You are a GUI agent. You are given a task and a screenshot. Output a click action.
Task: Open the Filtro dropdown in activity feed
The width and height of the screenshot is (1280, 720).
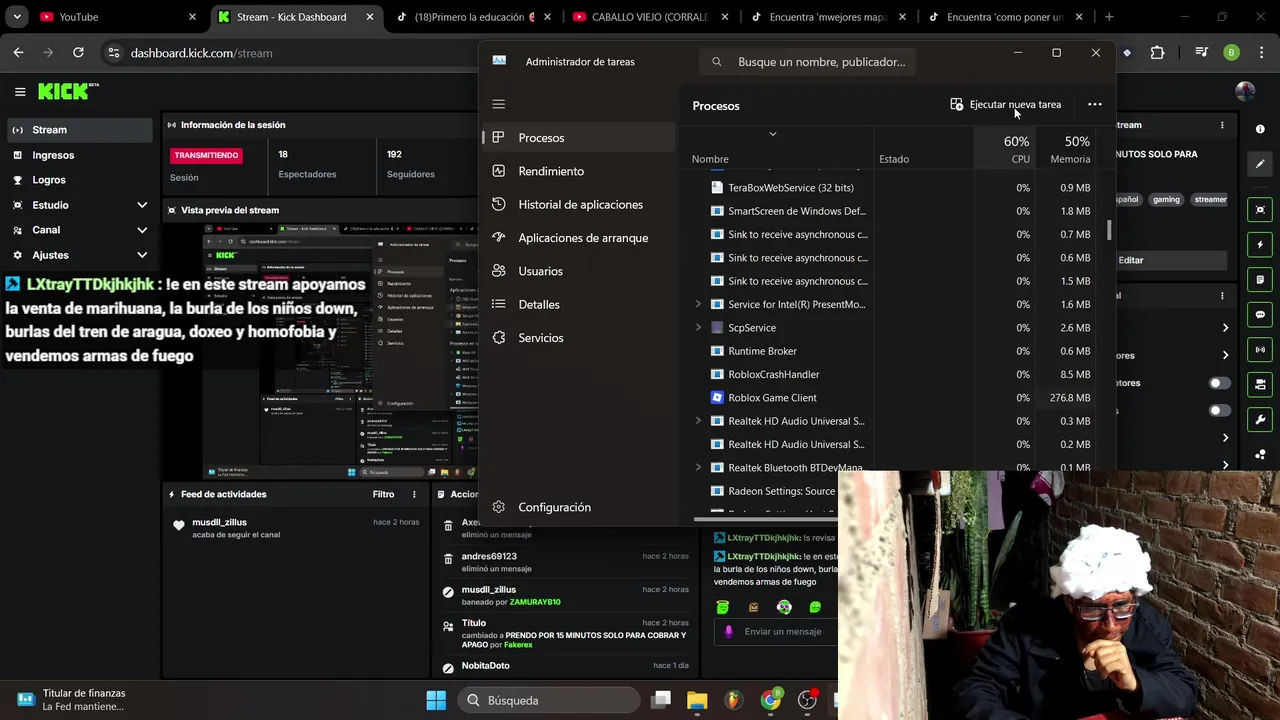[384, 494]
